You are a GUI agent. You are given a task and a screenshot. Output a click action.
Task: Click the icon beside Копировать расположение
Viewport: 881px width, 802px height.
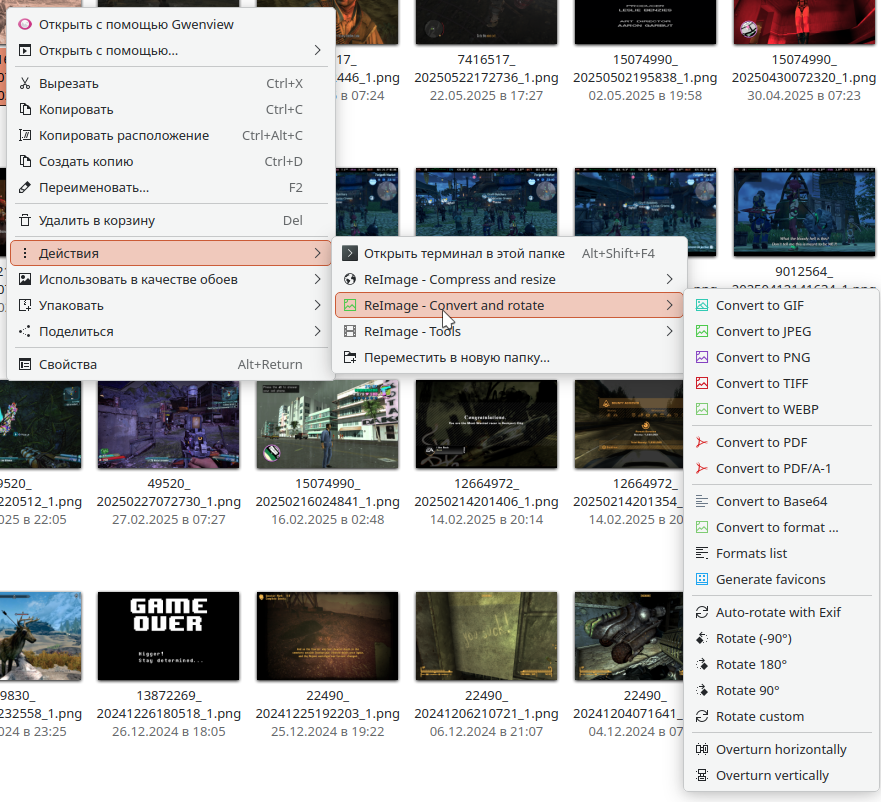point(25,135)
